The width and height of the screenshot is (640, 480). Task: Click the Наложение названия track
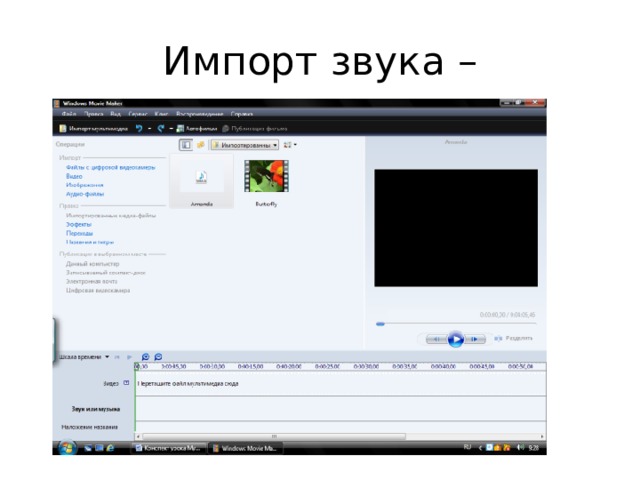coord(340,427)
